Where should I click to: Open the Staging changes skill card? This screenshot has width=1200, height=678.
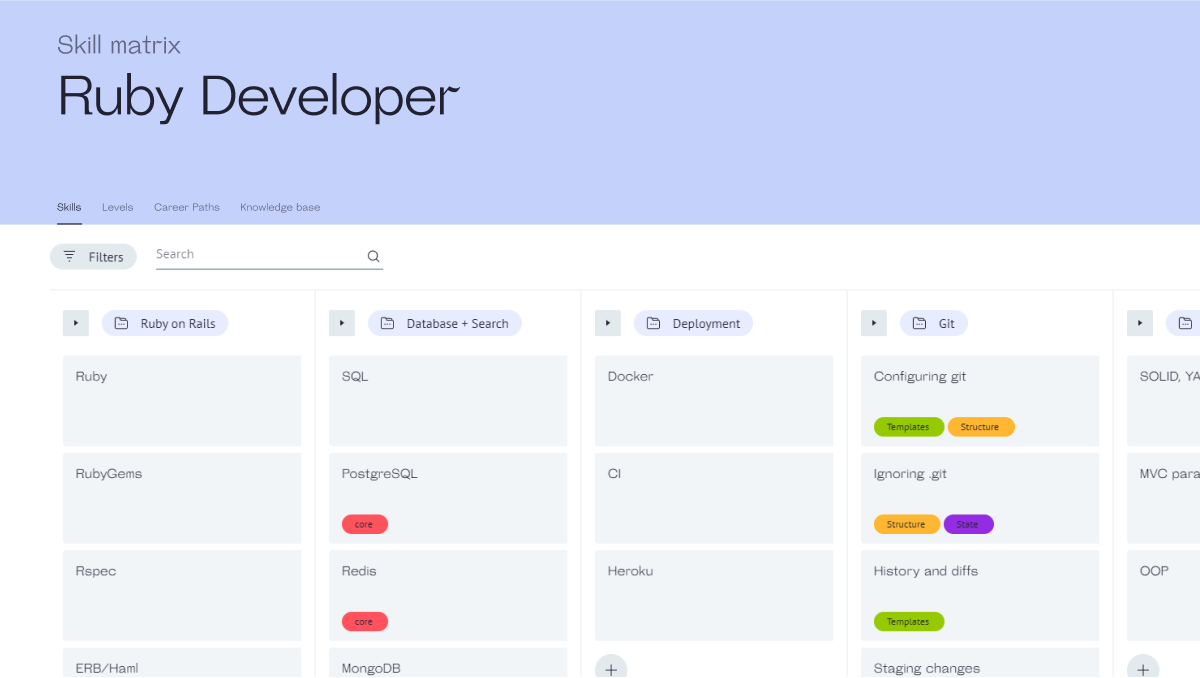[980, 663]
